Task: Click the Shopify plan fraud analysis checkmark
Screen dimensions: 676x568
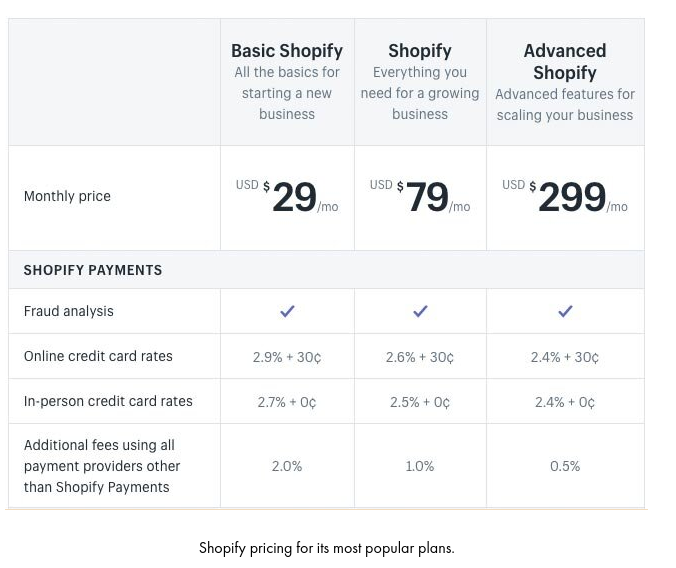Action: click(420, 311)
